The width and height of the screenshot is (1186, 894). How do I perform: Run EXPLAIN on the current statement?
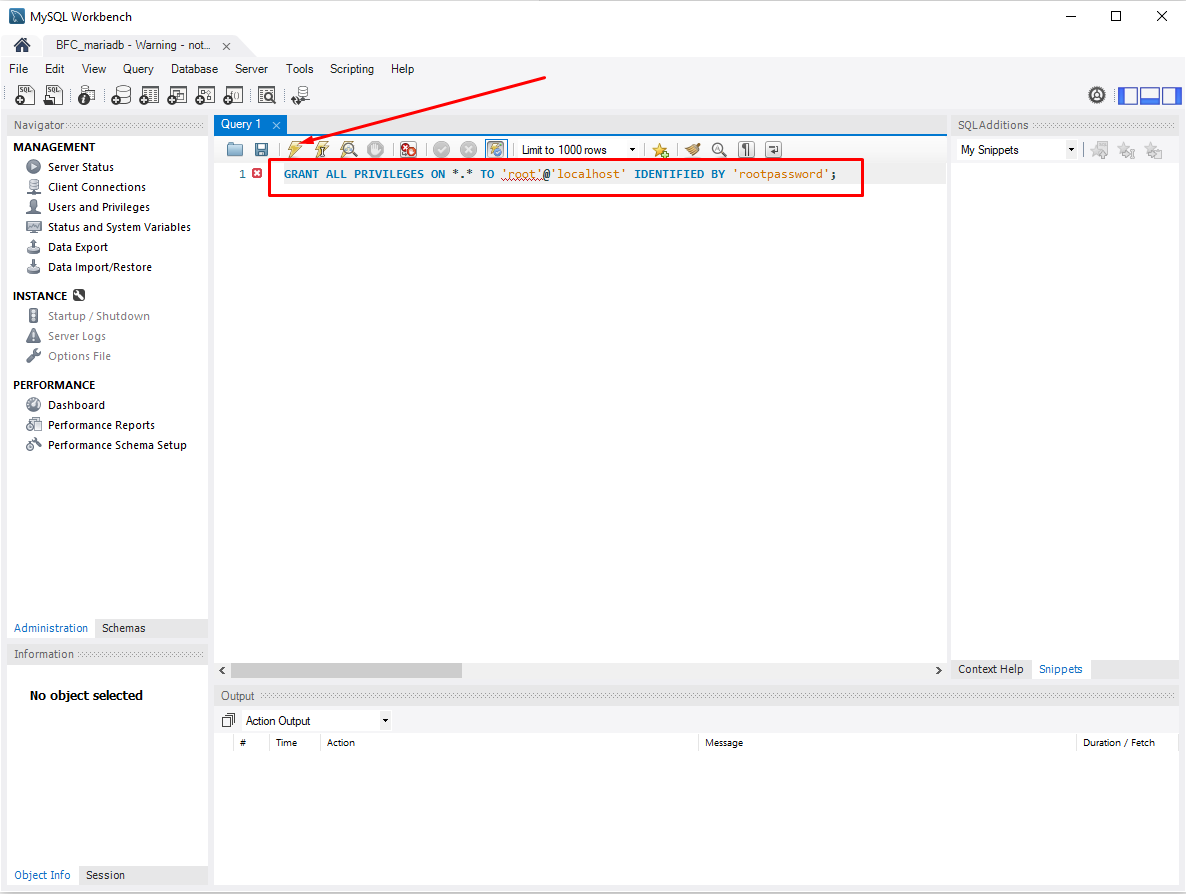[349, 150]
